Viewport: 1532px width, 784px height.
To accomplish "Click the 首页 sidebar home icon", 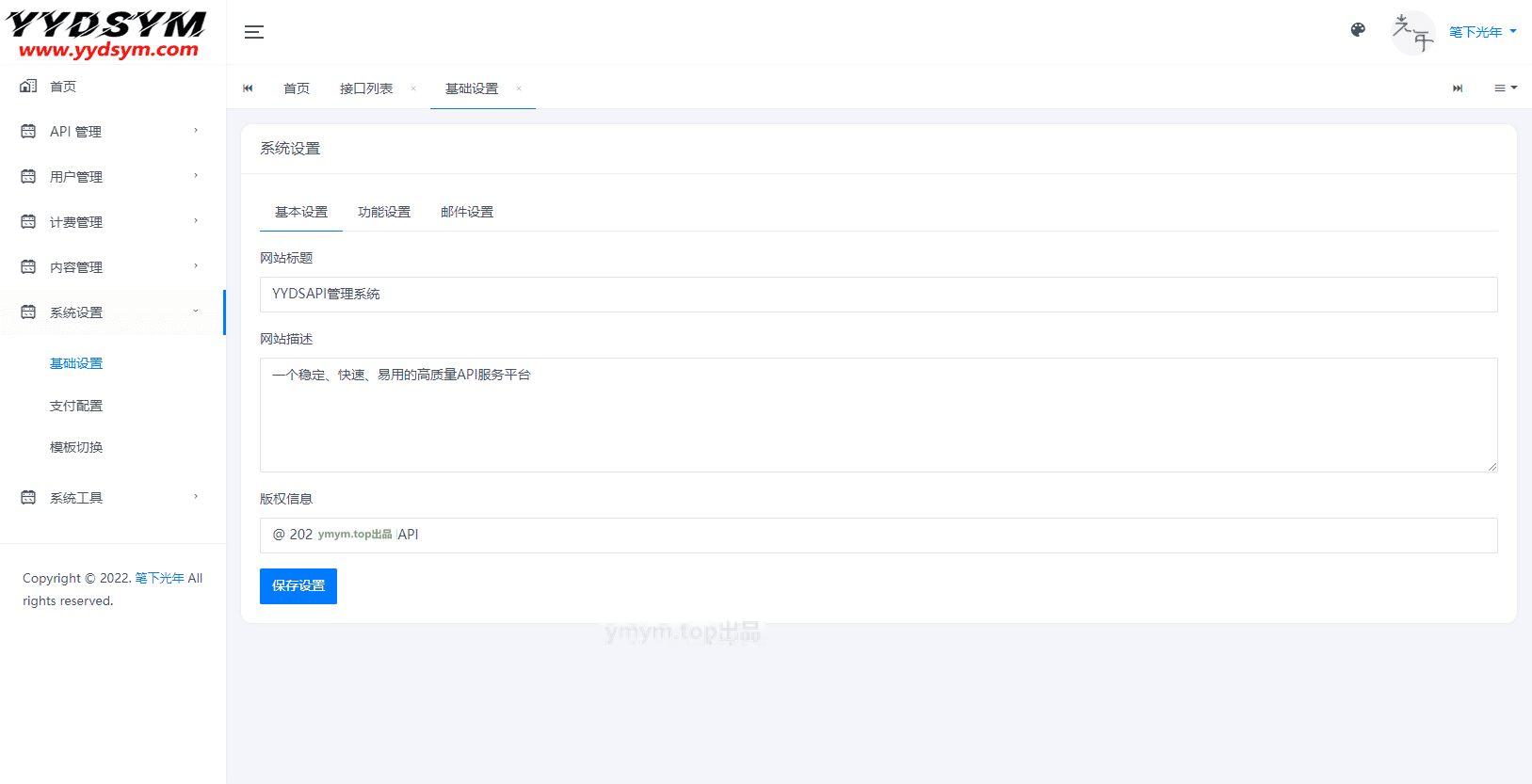I will (28, 86).
